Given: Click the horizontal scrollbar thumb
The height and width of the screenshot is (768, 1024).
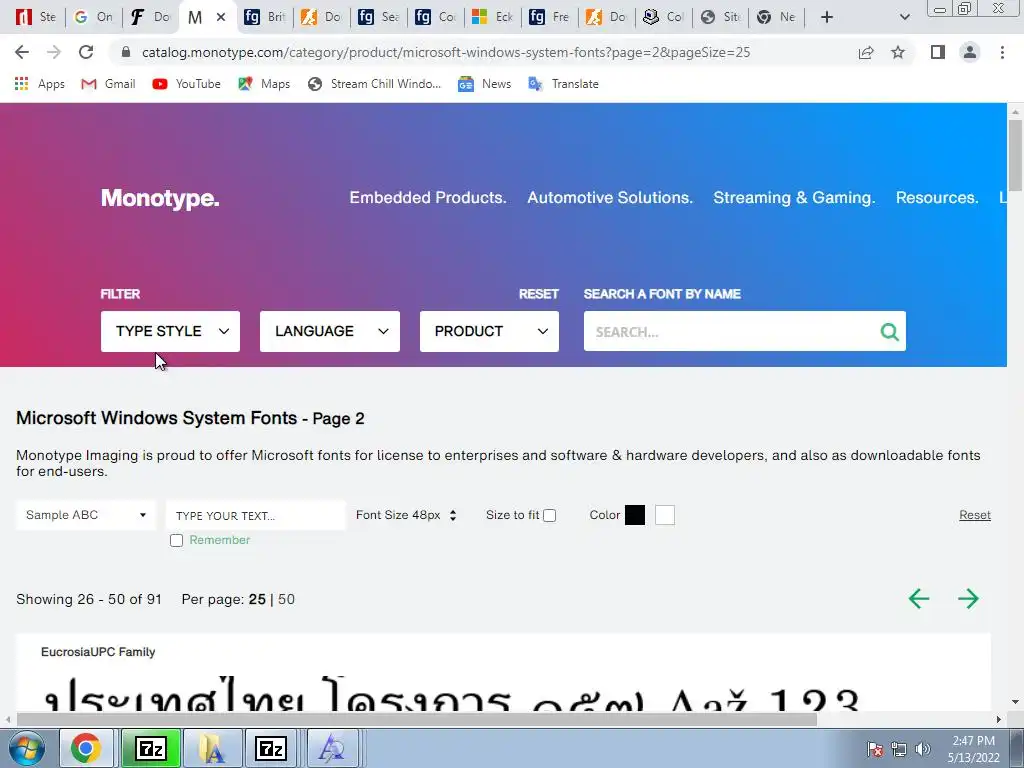Looking at the screenshot, I should (417, 720).
